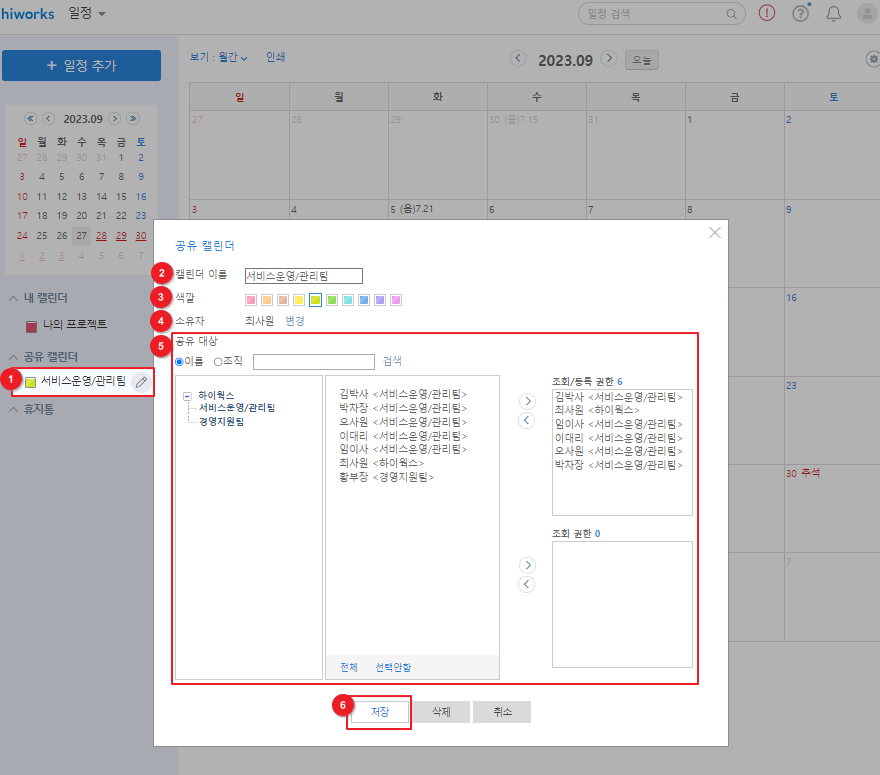Select 최사원 <하이웍스> in 조회/등록 권한 list
The image size is (880, 775).
pos(597,410)
